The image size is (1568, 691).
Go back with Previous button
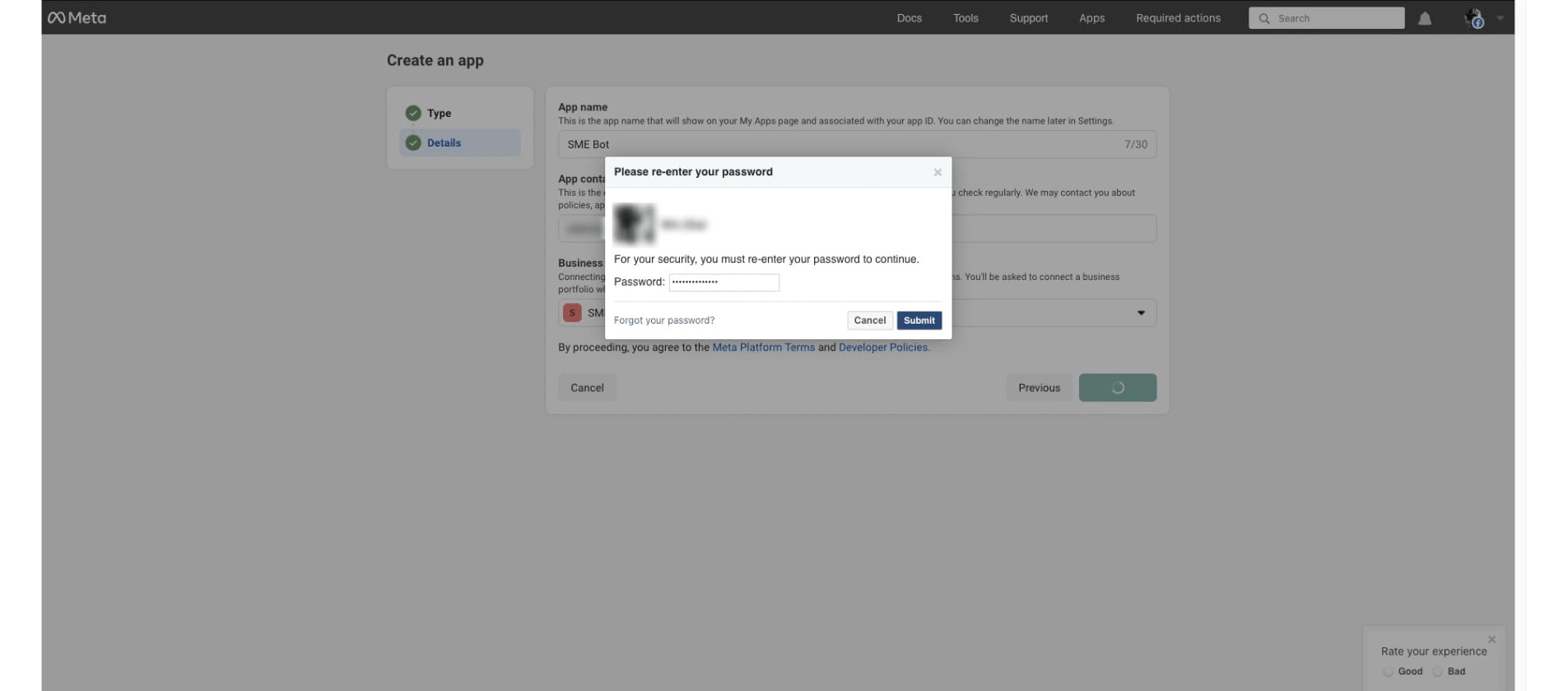1039,388
